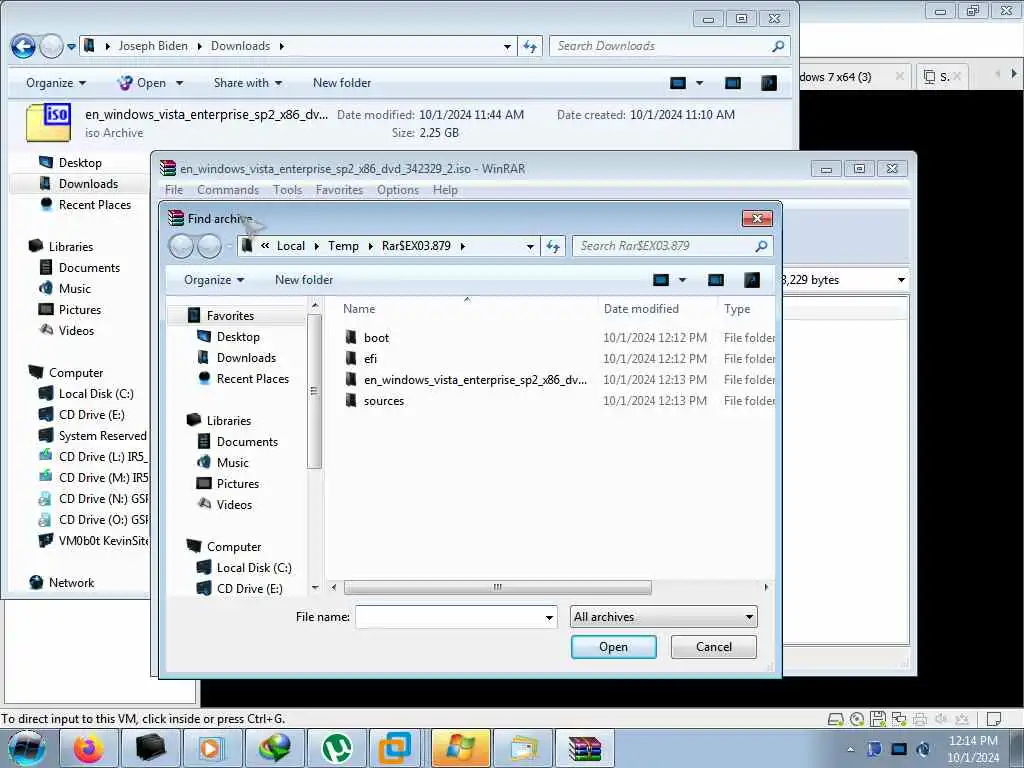Open WinRAR Commands menu

tap(228, 190)
